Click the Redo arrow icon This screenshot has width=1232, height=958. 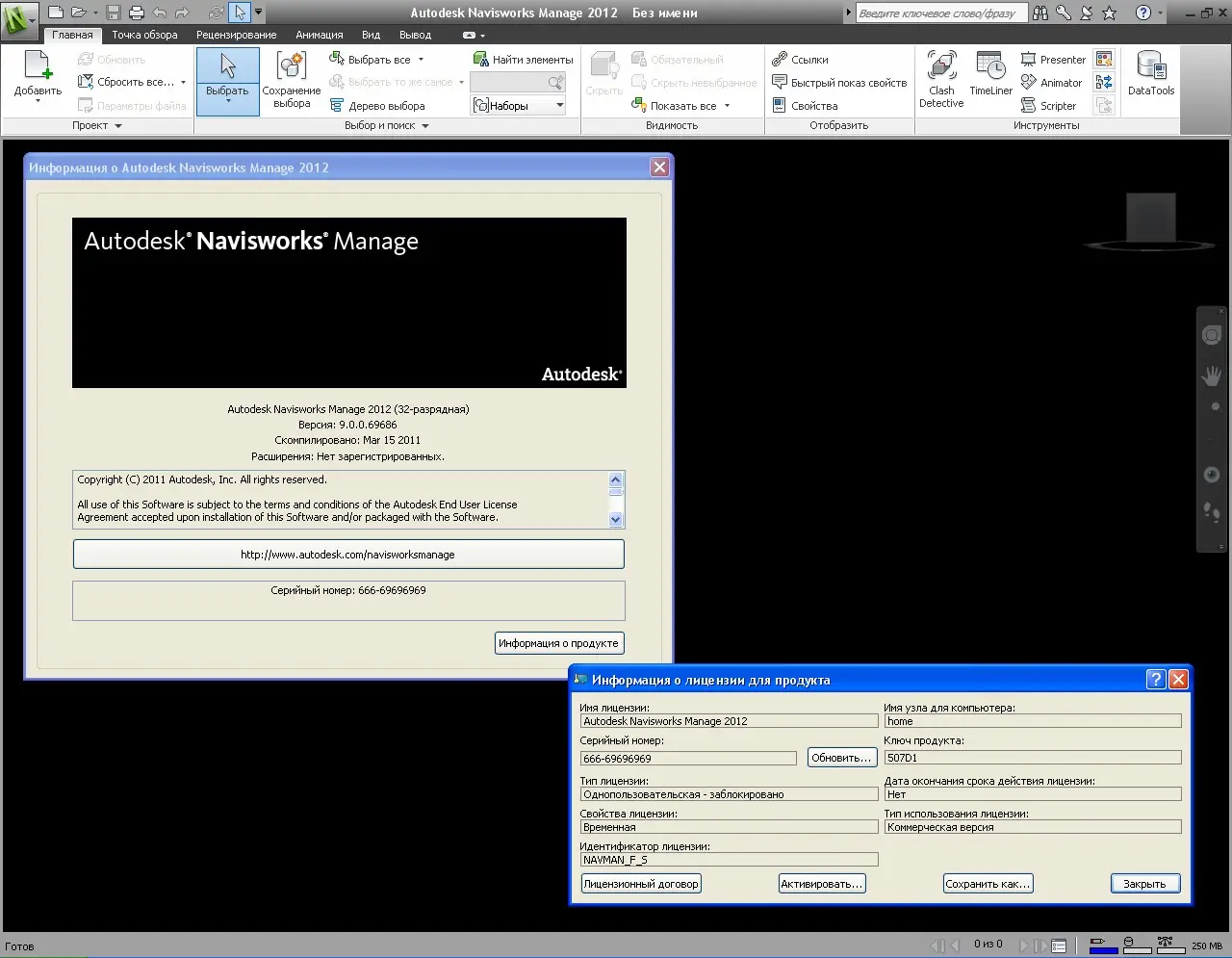[x=182, y=13]
